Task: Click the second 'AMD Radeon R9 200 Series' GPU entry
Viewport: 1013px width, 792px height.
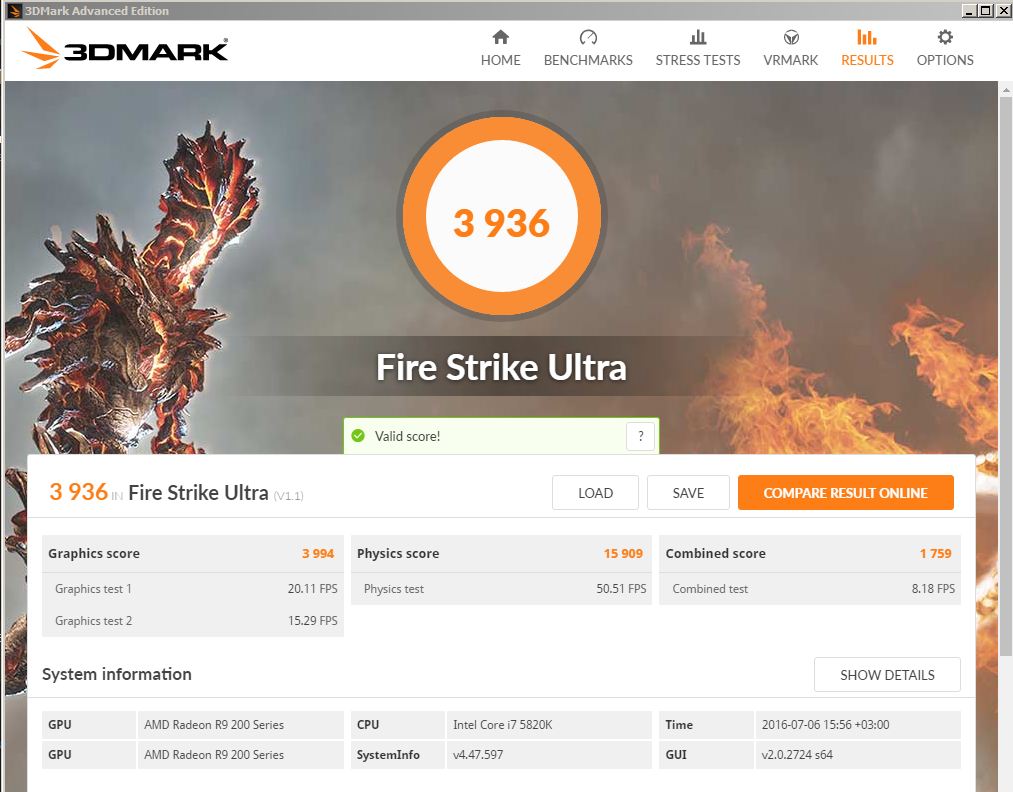Action: 214,755
